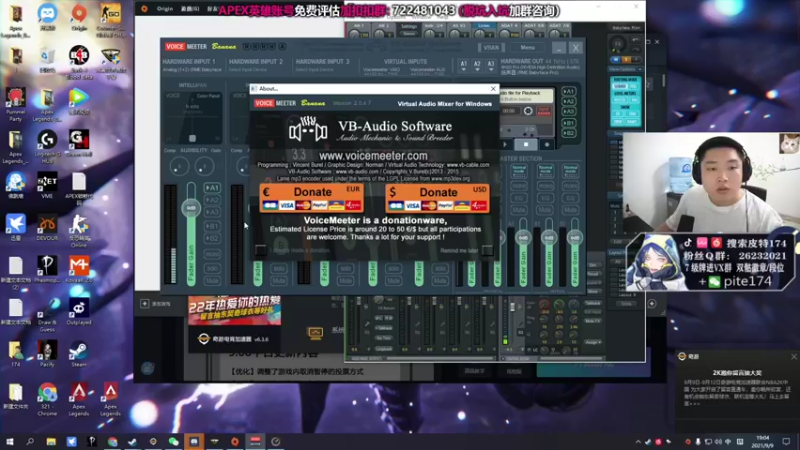The width and height of the screenshot is (800, 450).
Task: Open the notification center icon
Action: (x=786, y=441)
